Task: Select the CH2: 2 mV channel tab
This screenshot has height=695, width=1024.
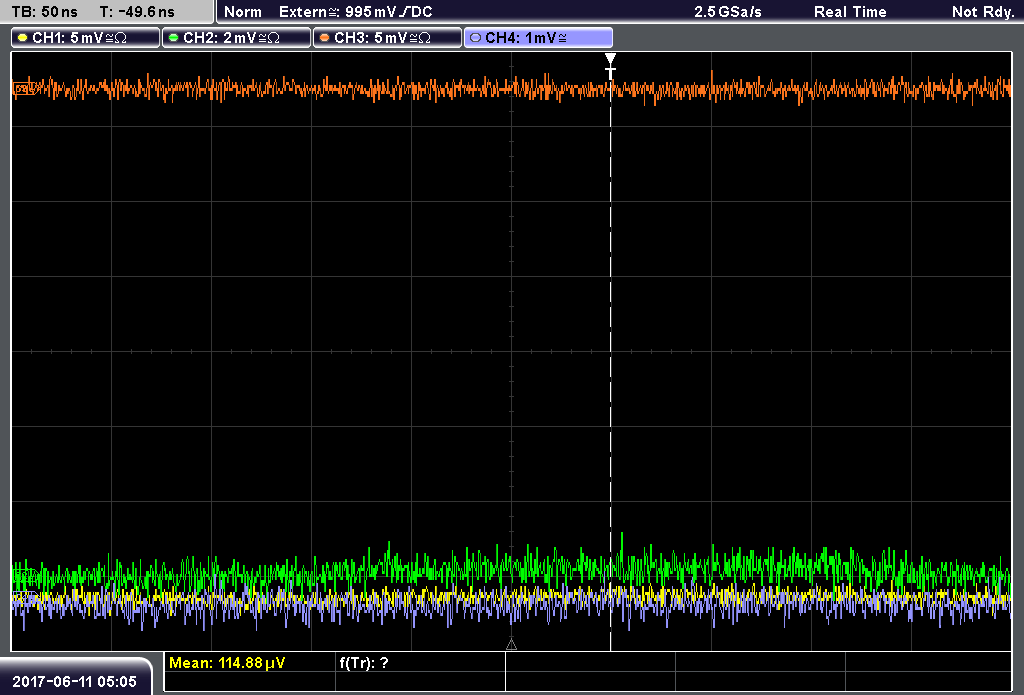Action: [x=236, y=38]
